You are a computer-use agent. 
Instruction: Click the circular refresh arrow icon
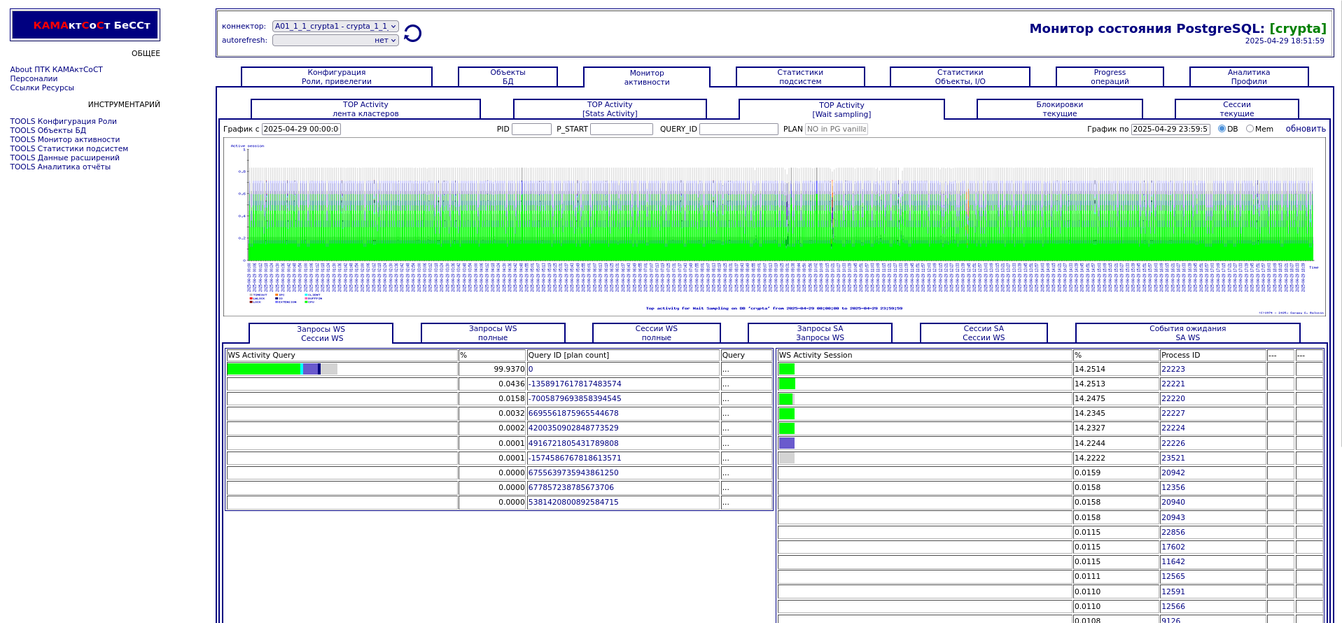point(412,34)
